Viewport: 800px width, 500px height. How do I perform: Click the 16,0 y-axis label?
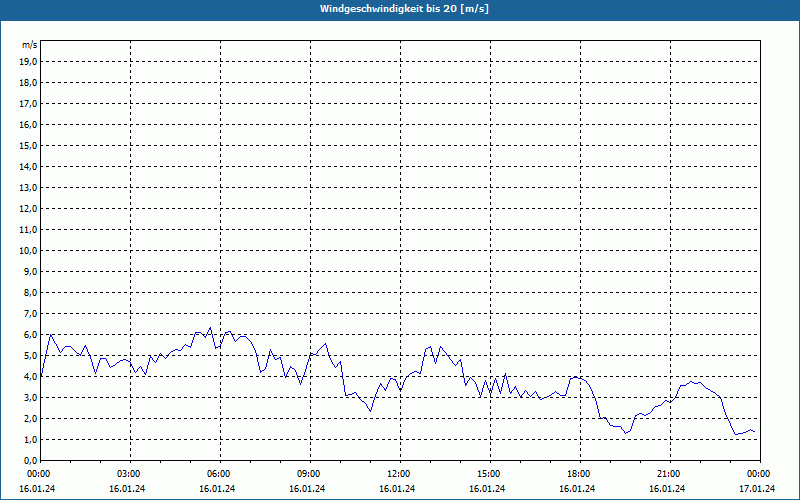coord(28,124)
